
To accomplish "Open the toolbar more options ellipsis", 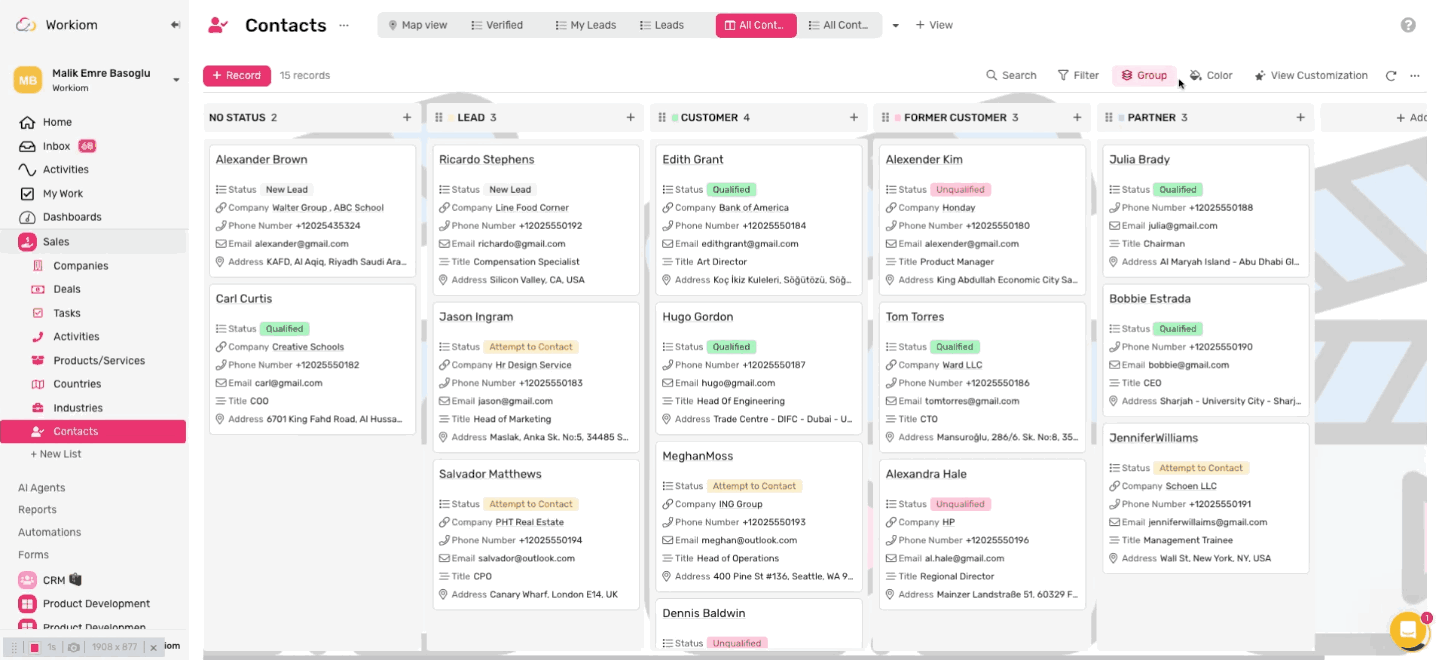I will pos(1415,75).
